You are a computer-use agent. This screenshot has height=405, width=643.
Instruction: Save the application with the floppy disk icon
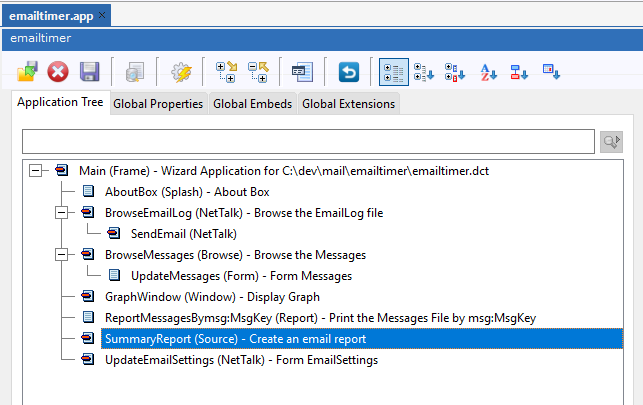(89, 72)
